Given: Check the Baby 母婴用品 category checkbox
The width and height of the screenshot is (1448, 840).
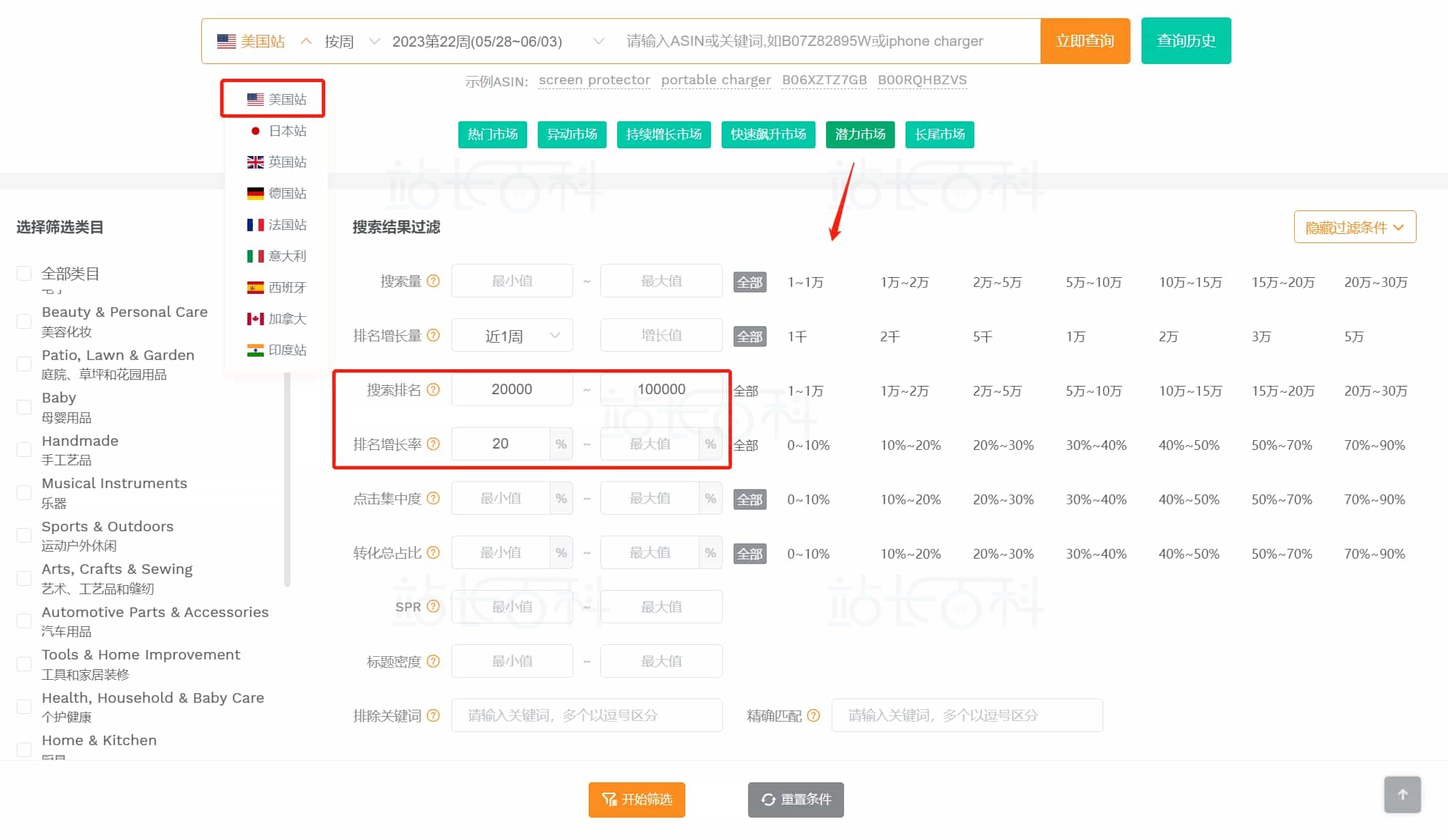Looking at the screenshot, I should [24, 406].
